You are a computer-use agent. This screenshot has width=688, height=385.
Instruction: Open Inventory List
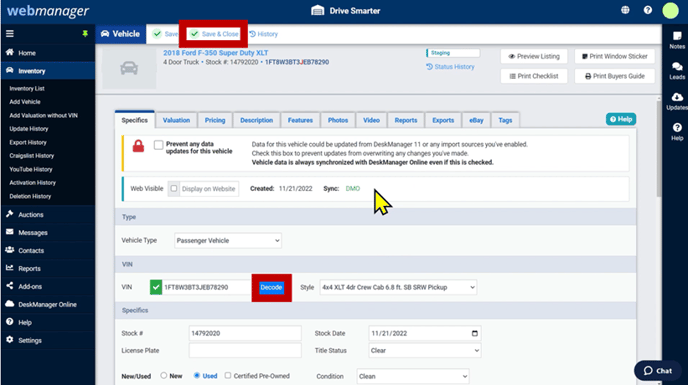[x=27, y=88]
